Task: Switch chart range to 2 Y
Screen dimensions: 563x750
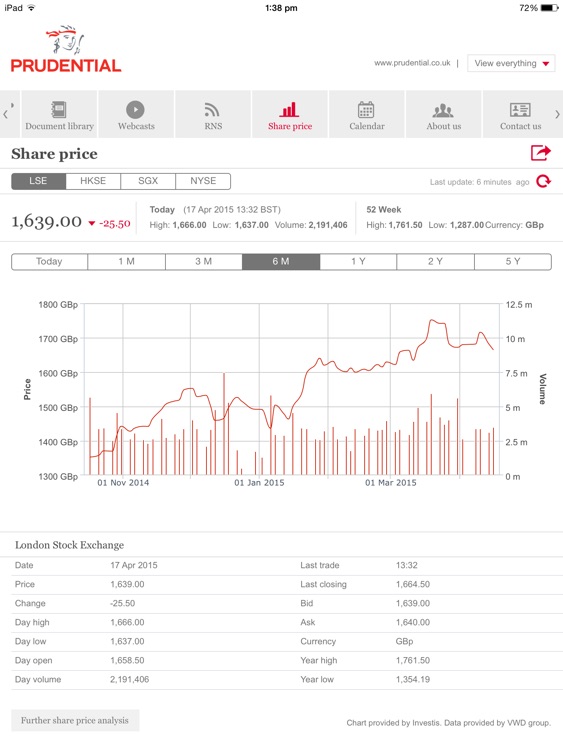Action: 435,262
